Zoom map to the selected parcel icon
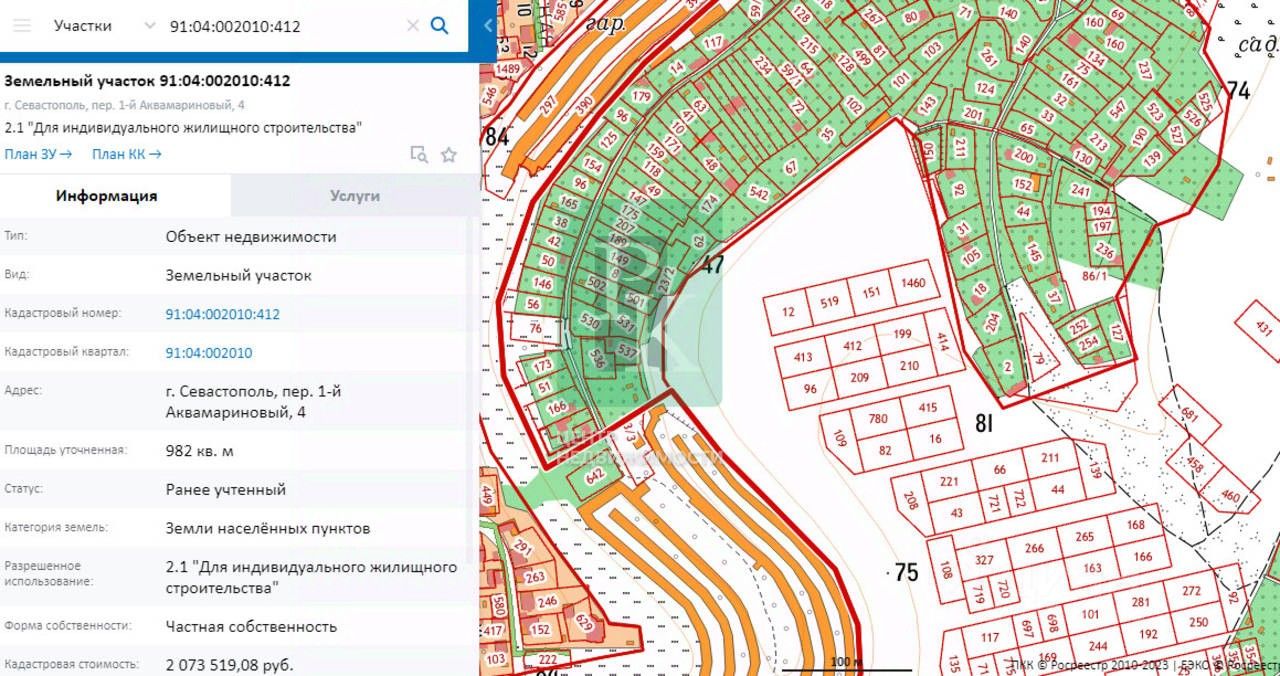The image size is (1280, 676). [419, 154]
